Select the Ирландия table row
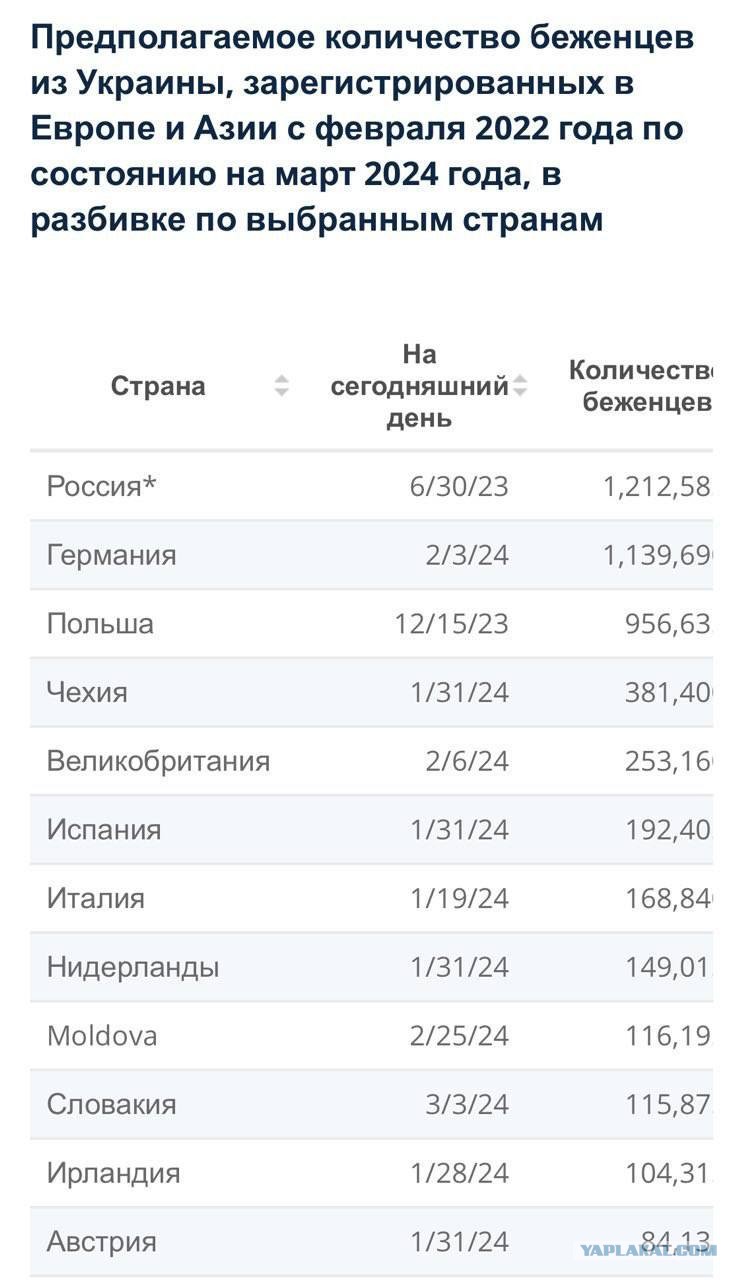 (x=371, y=1173)
